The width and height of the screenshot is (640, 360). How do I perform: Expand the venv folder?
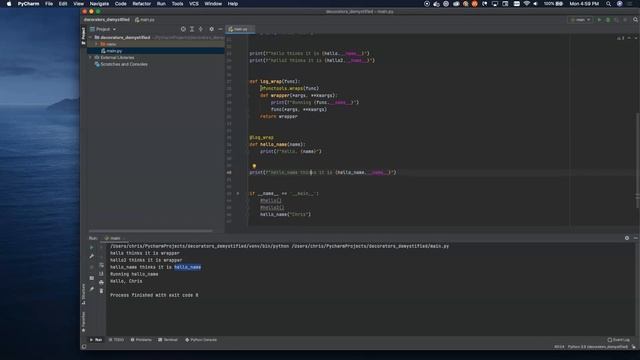(x=97, y=44)
